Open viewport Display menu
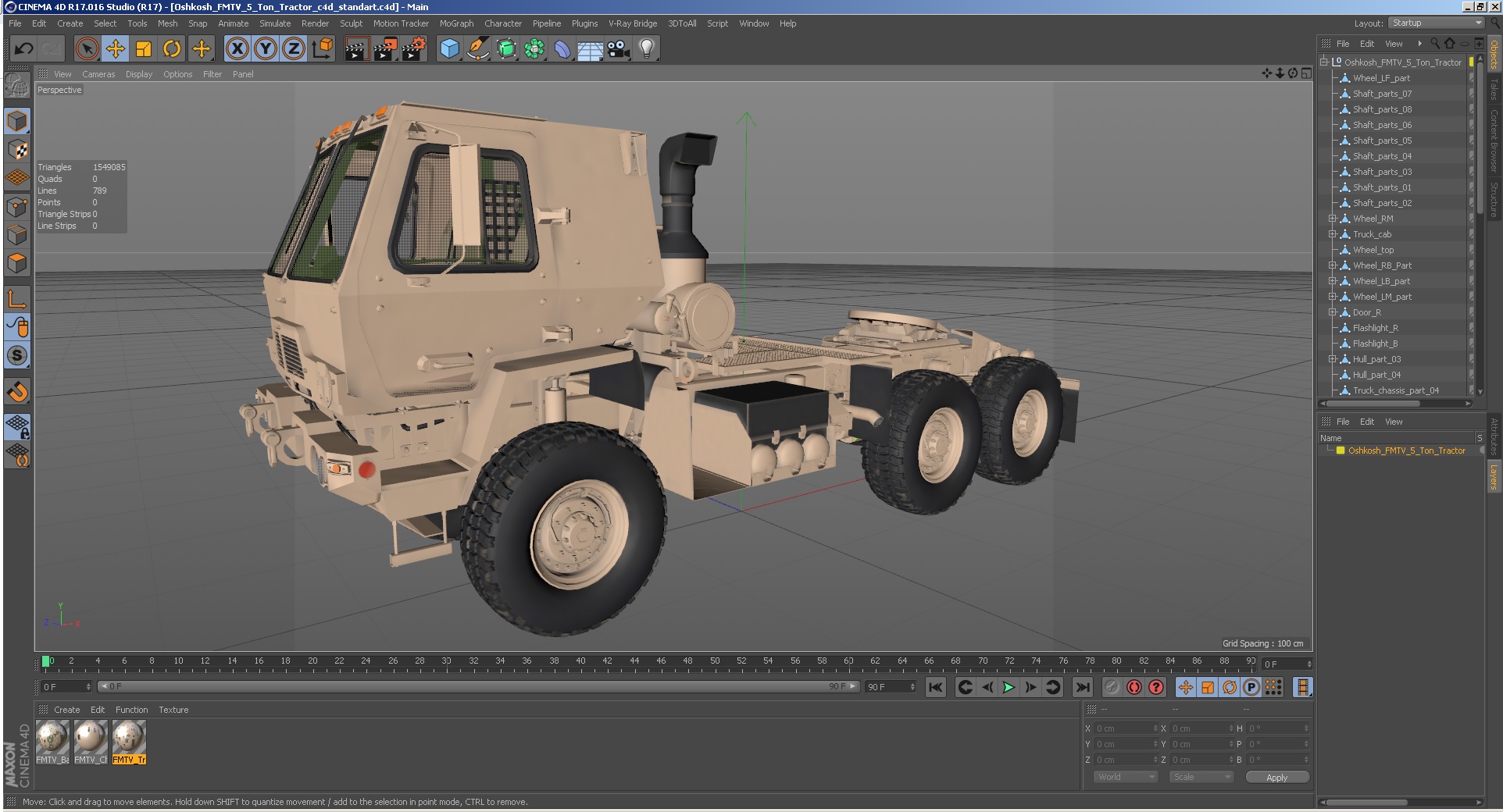 coord(139,74)
